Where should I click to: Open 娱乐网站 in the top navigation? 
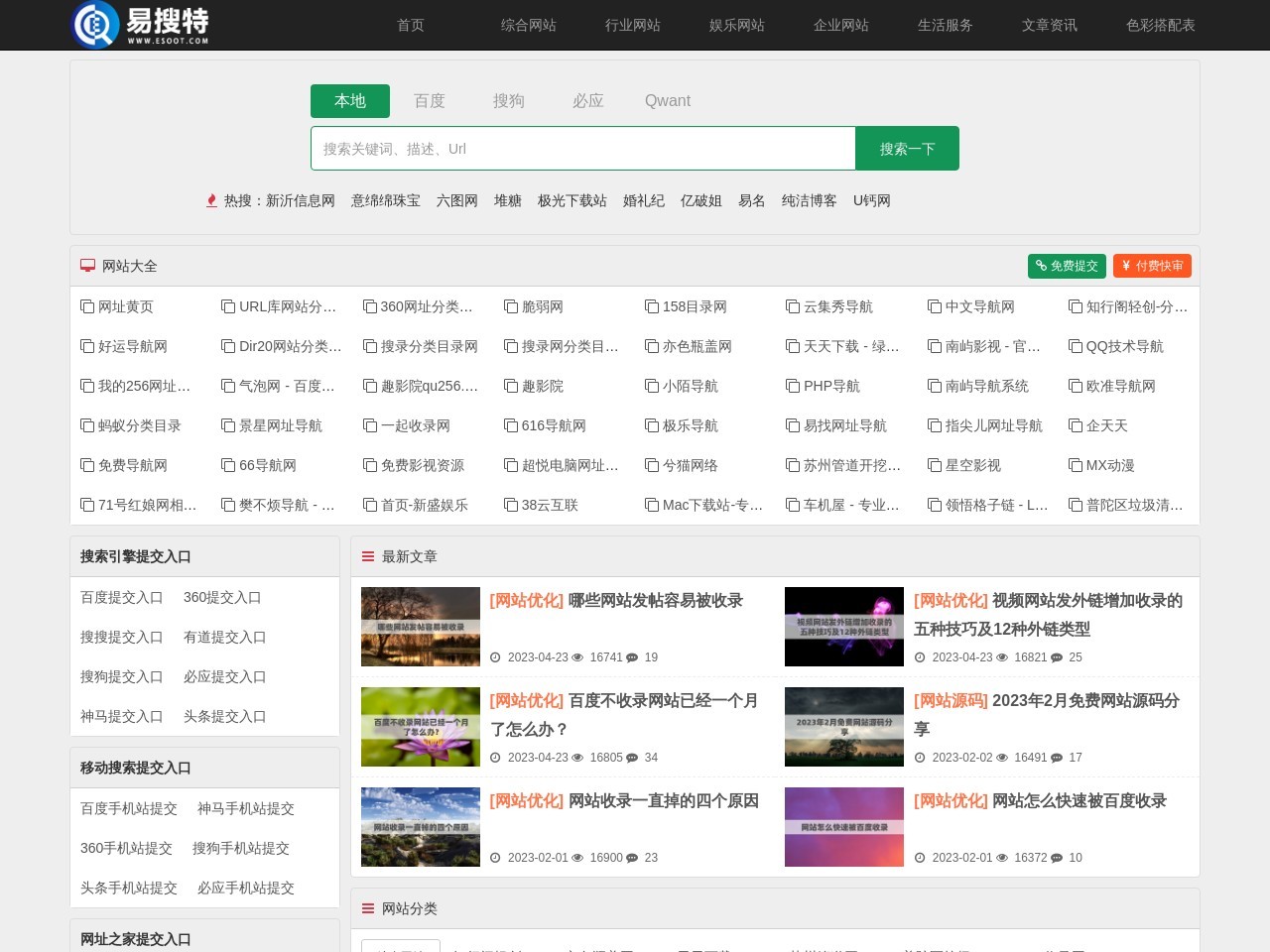coord(737,25)
